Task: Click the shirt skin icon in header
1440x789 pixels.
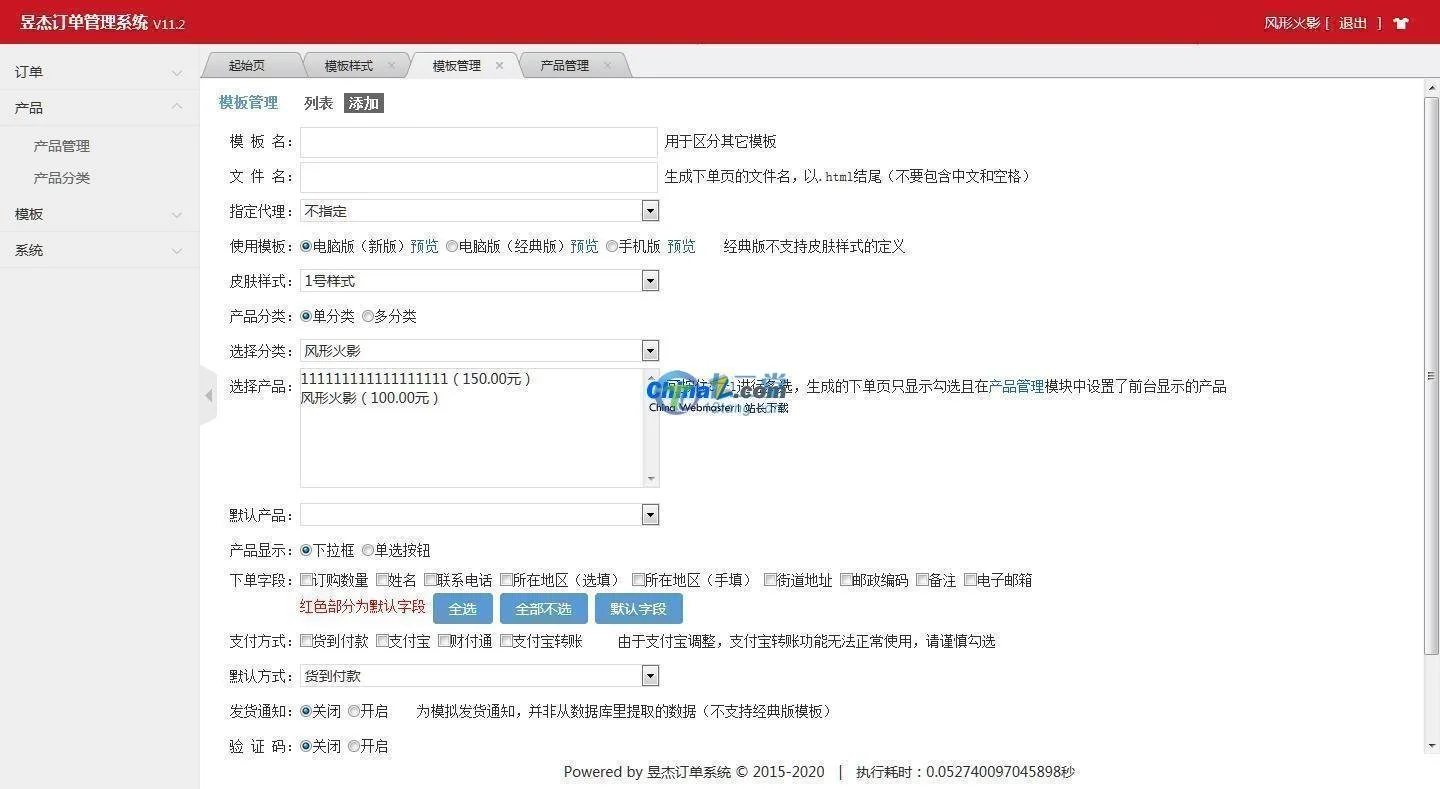Action: coord(1401,23)
